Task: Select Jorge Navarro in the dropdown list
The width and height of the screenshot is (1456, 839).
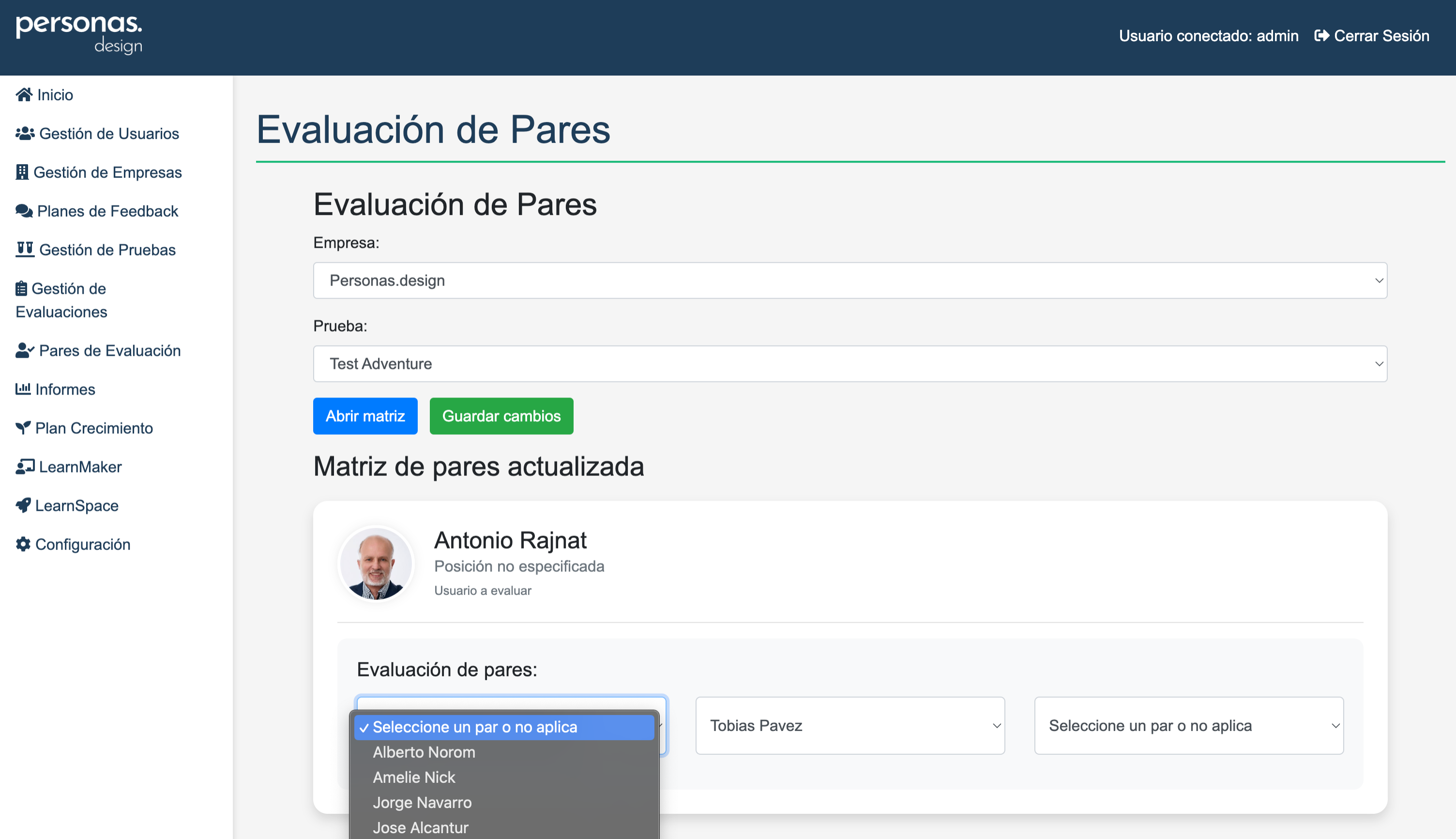Action: click(422, 802)
